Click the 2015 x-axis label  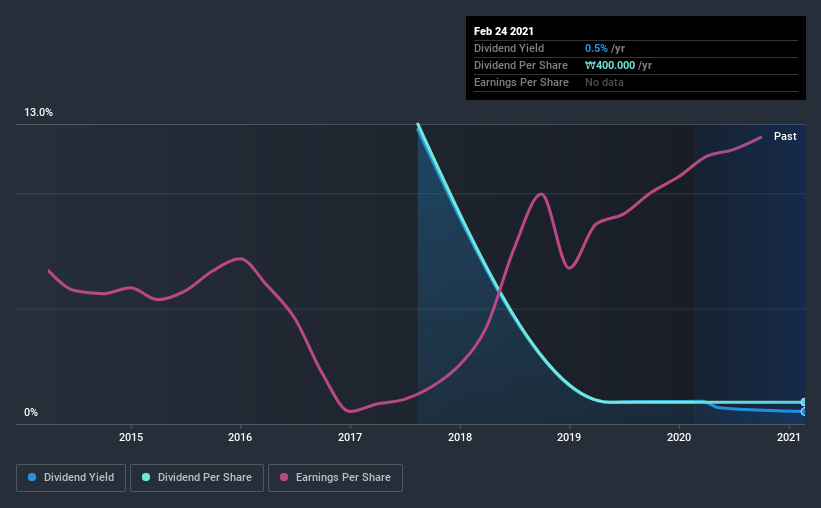point(131,437)
